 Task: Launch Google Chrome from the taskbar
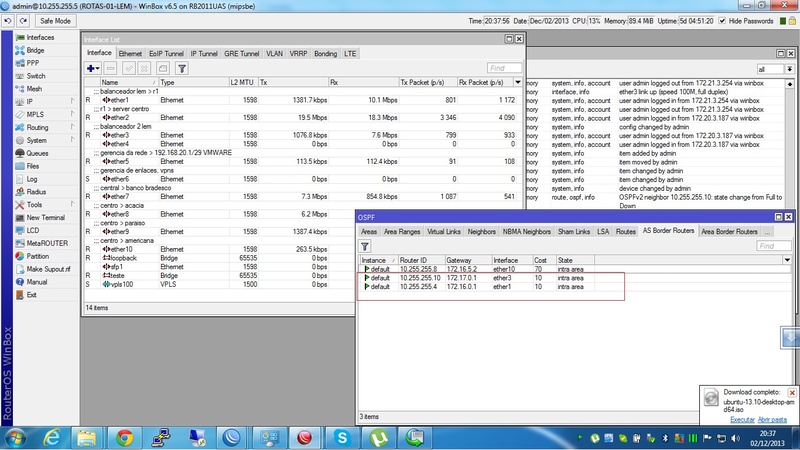point(124,437)
